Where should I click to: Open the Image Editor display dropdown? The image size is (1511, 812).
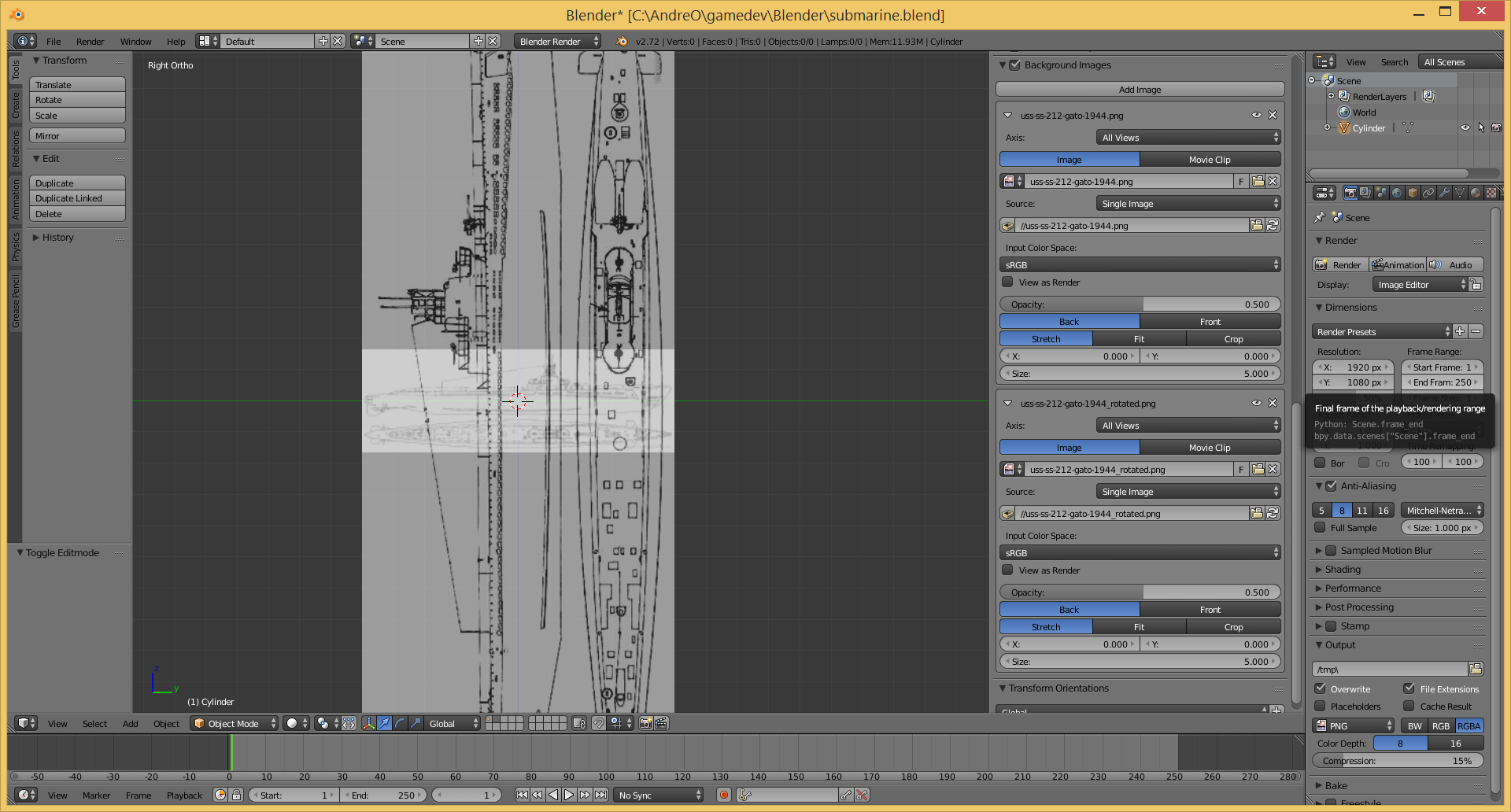tap(1420, 284)
